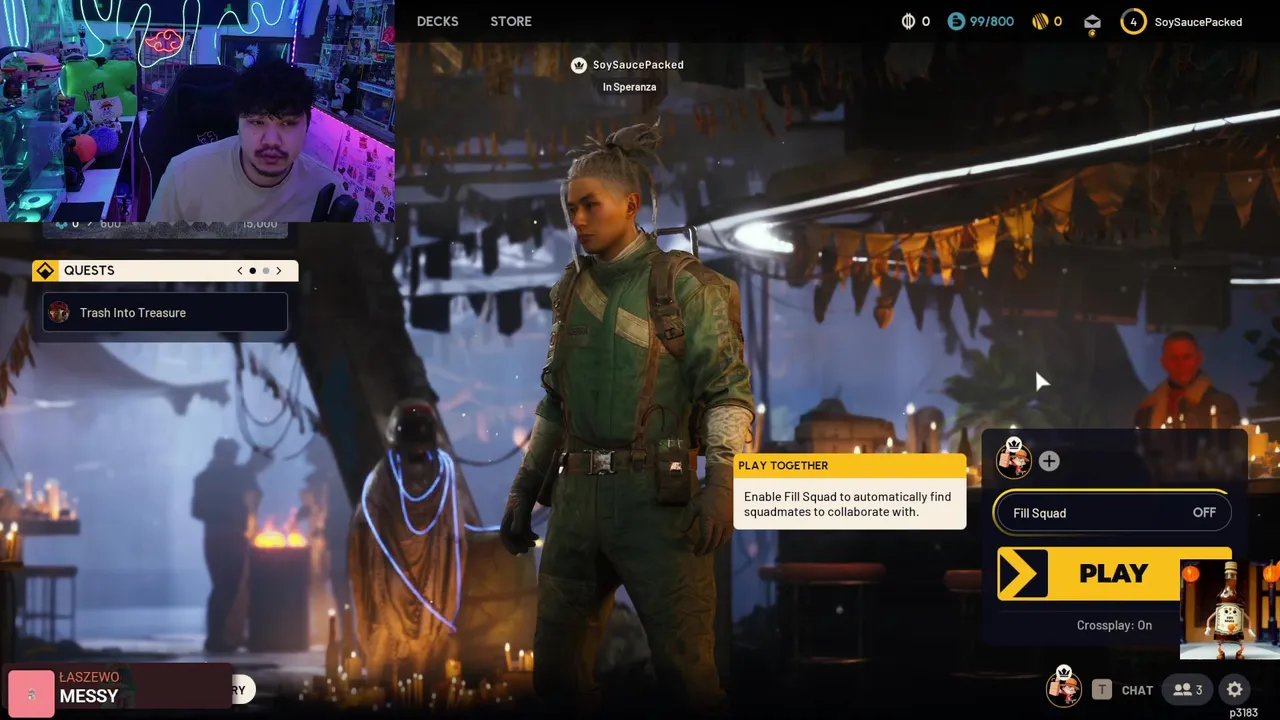Click the squad leader avatar in party panel

click(x=1014, y=459)
